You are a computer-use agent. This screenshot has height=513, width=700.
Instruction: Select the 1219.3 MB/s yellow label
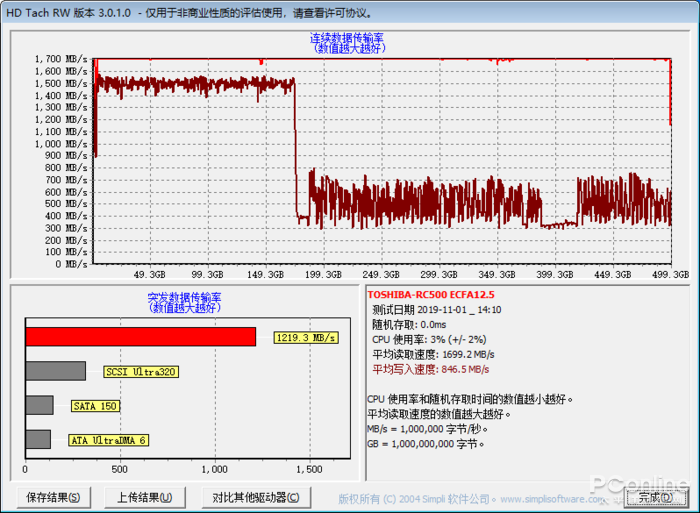(305, 338)
